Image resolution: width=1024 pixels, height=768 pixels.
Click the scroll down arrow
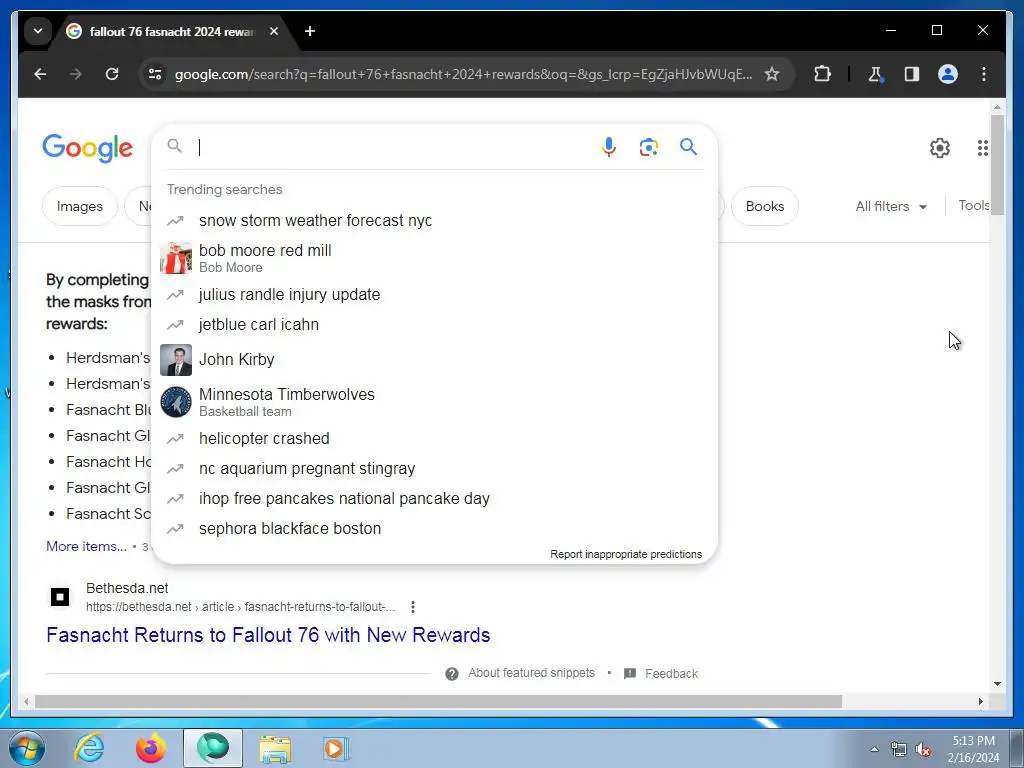coord(997,684)
